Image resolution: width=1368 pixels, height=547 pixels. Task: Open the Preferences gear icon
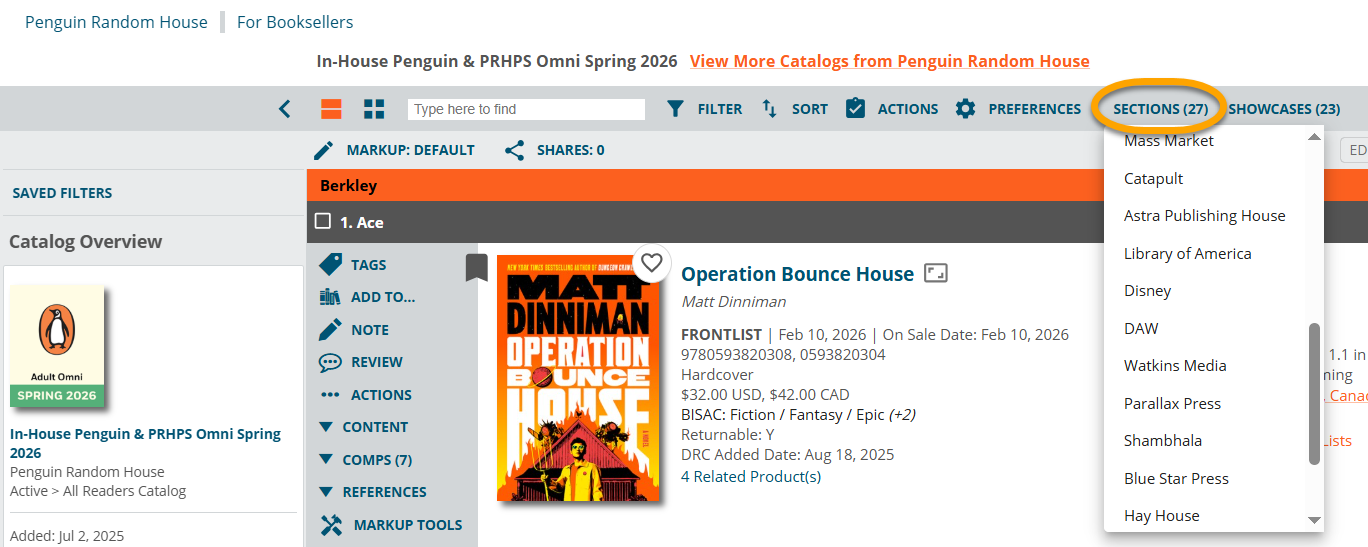click(965, 109)
